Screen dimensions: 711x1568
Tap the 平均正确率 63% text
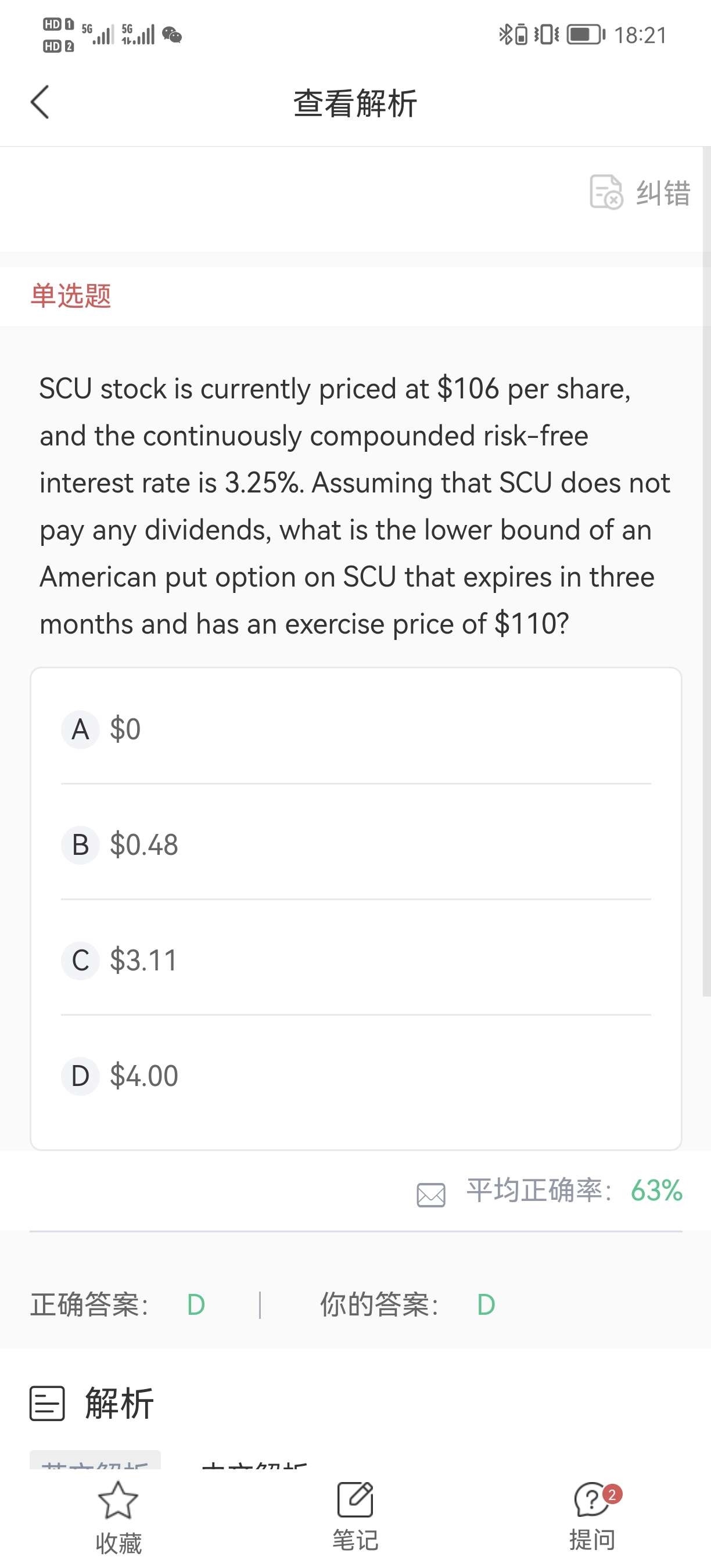574,1191
